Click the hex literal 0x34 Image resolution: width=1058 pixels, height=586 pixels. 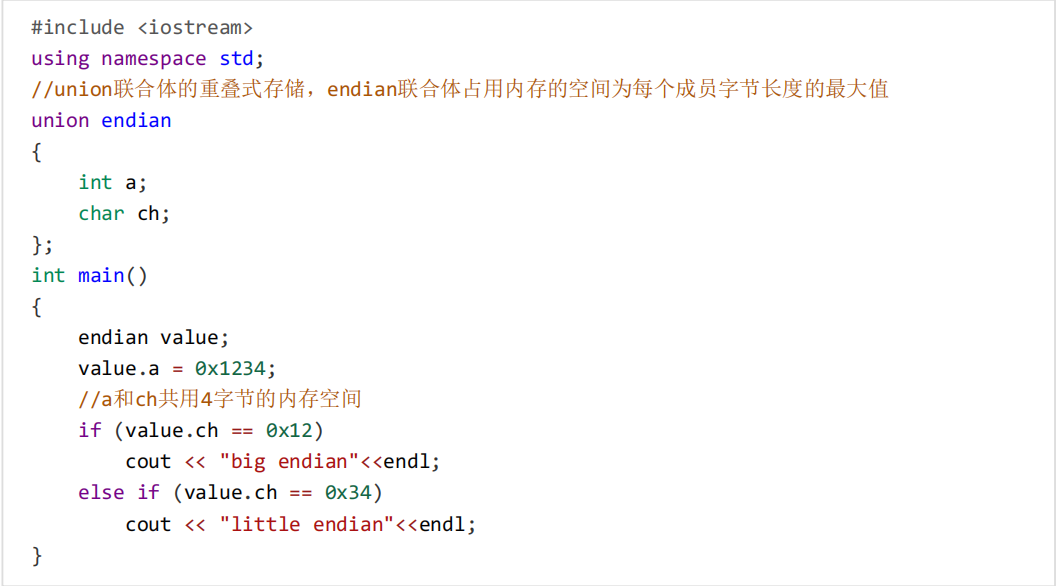[348, 492]
